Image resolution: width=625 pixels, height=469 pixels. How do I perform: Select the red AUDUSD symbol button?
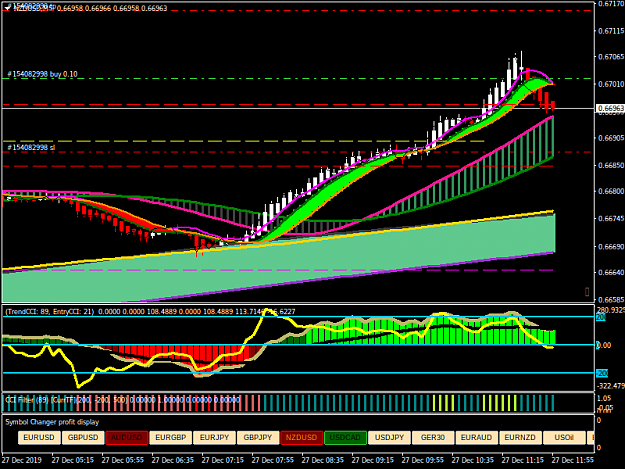click(x=127, y=438)
